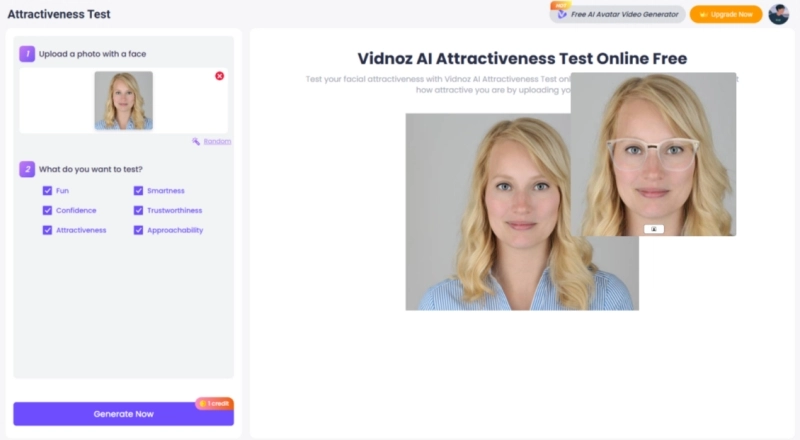Uncheck the Smartness checkbox

pos(138,190)
